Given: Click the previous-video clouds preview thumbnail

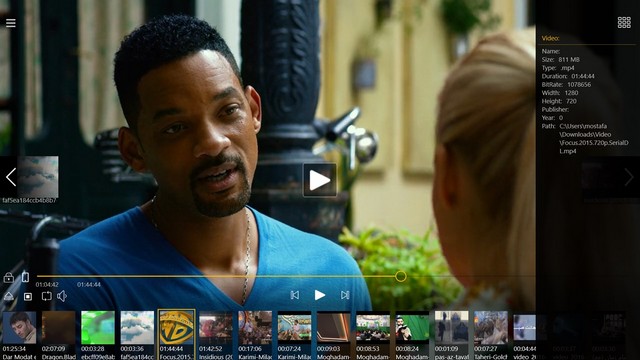Looking at the screenshot, I should 38,177.
